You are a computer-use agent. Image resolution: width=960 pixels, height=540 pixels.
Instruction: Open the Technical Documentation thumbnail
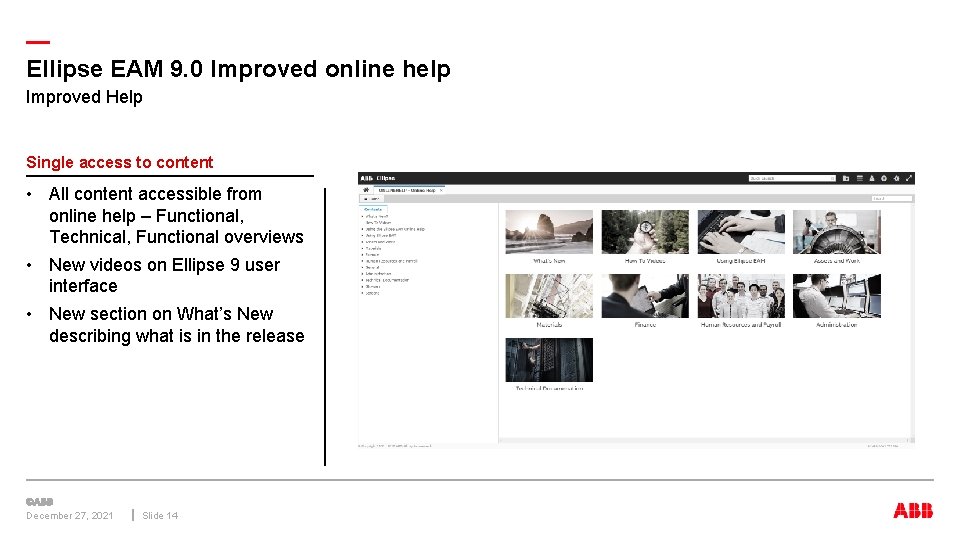point(549,360)
